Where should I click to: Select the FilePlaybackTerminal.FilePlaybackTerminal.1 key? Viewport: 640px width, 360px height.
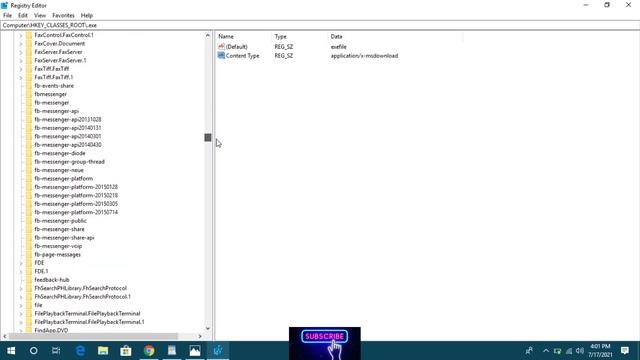(x=89, y=322)
